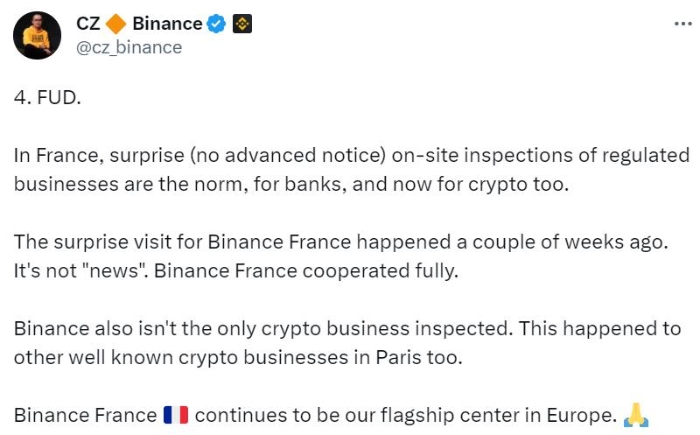Image resolution: width=700 pixels, height=435 pixels.
Task: Click the paragraph starting 'In France, surprise'
Action: click(x=352, y=170)
